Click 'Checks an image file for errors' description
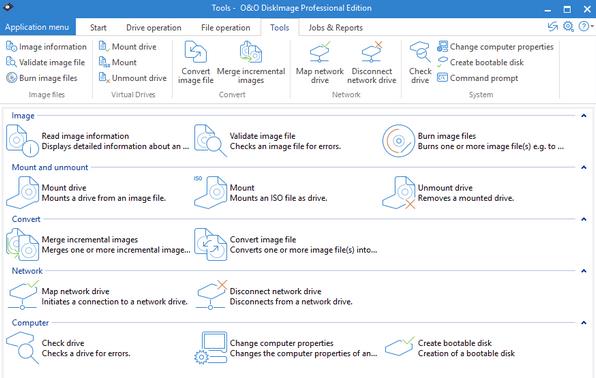596x378 pixels. pyautogui.click(x=285, y=146)
